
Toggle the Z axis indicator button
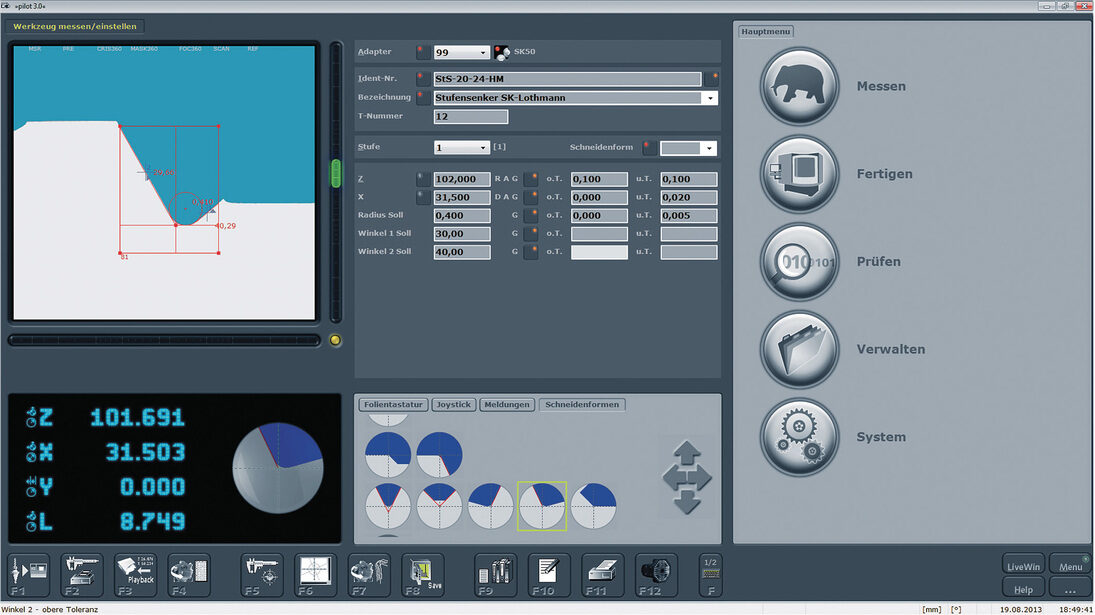coord(423,180)
